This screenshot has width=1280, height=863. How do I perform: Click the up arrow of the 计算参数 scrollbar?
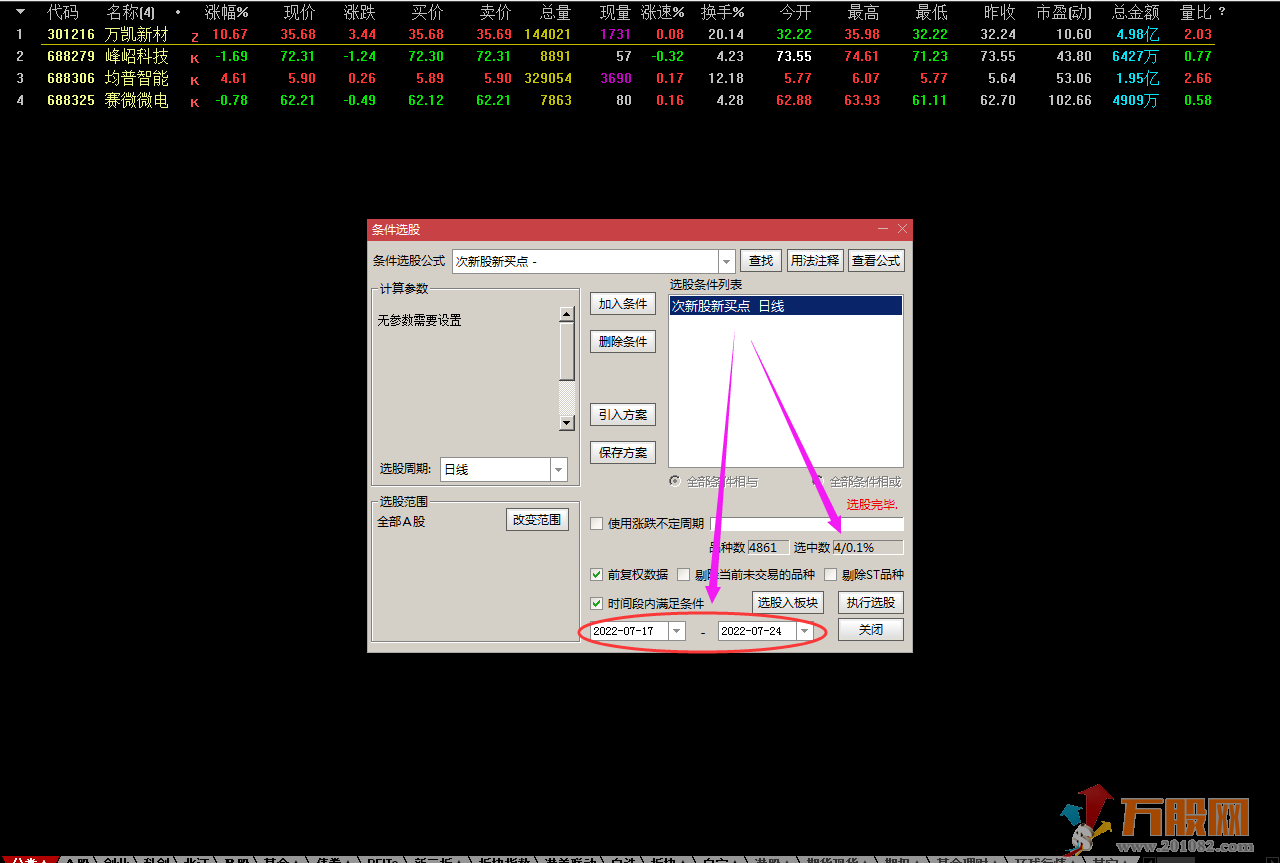[567, 314]
